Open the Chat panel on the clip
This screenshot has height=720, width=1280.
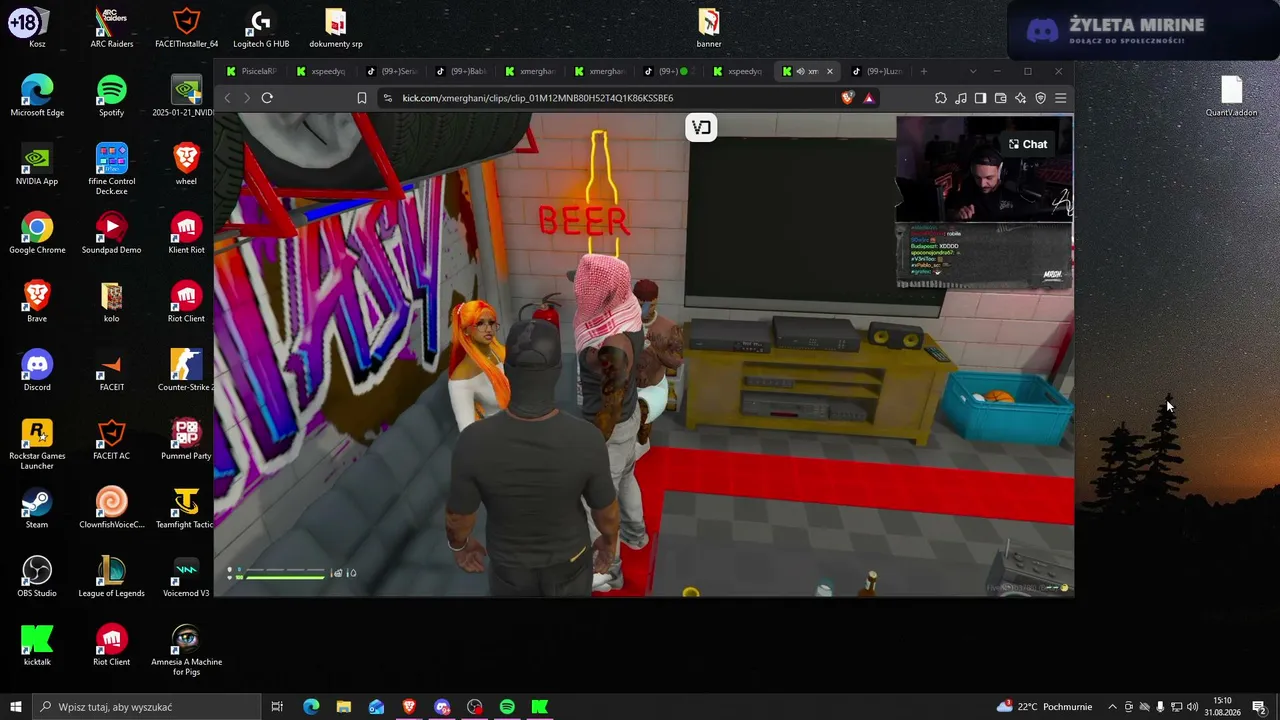tap(1028, 144)
